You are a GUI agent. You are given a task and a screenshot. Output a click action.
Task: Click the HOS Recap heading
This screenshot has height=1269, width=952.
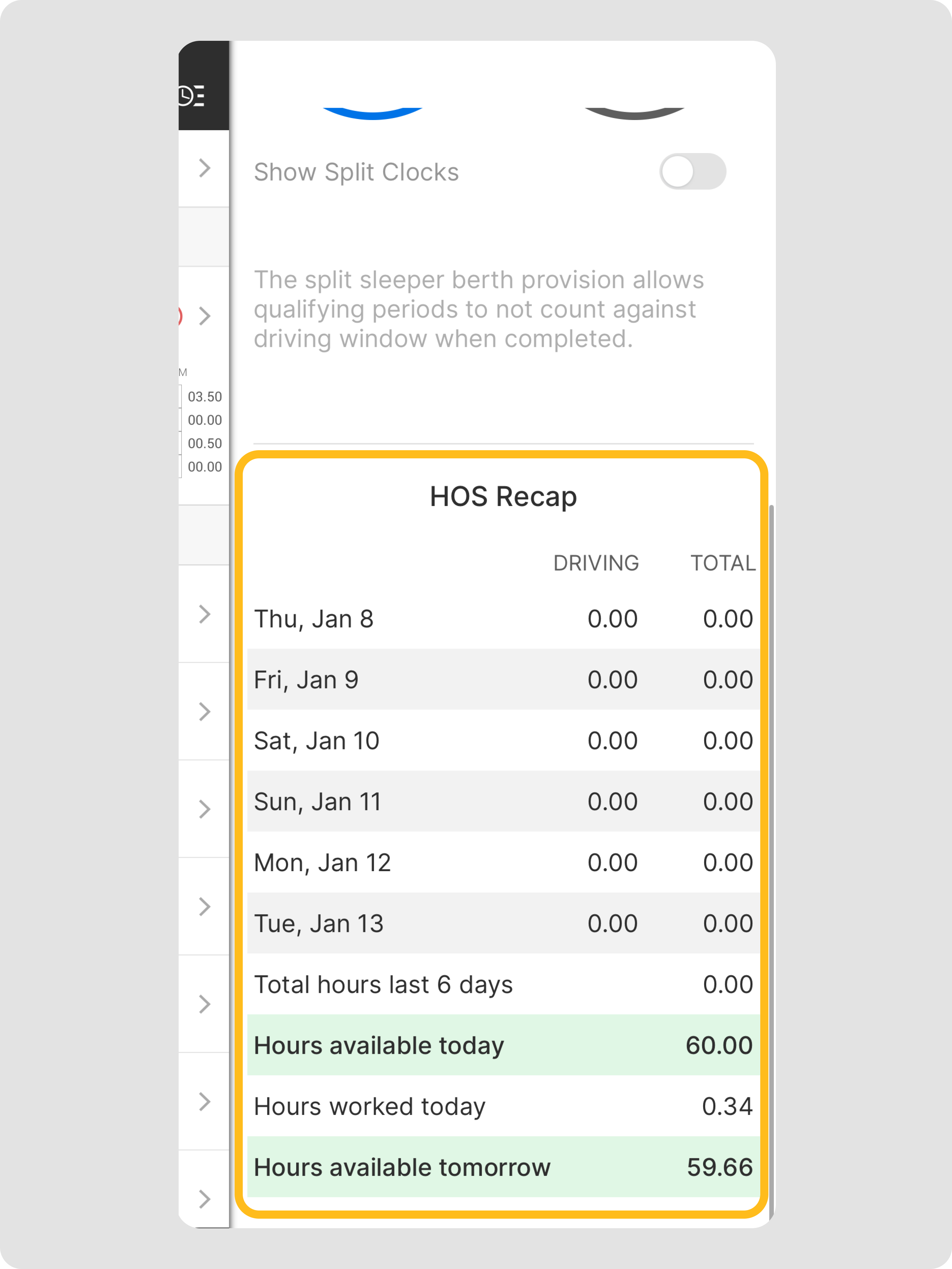tap(503, 497)
